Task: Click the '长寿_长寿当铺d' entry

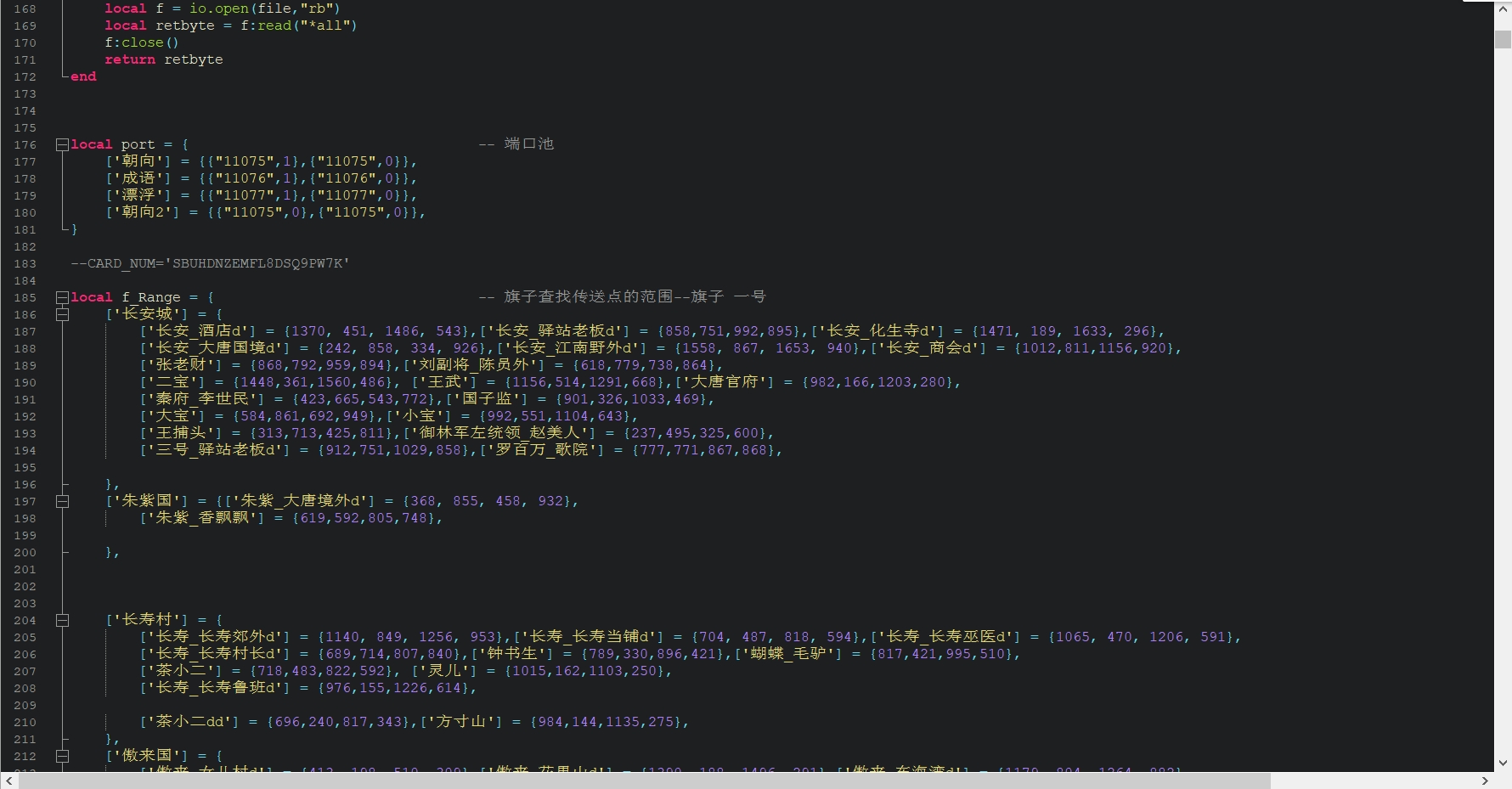Action: click(589, 637)
